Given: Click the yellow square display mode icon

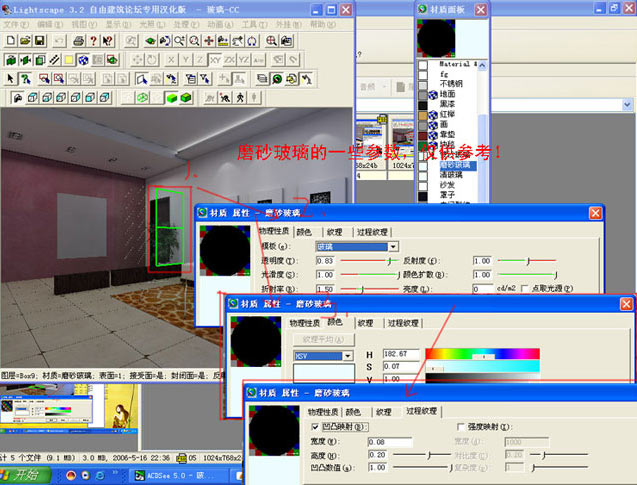Looking at the screenshot, I should pyautogui.click(x=69, y=60).
